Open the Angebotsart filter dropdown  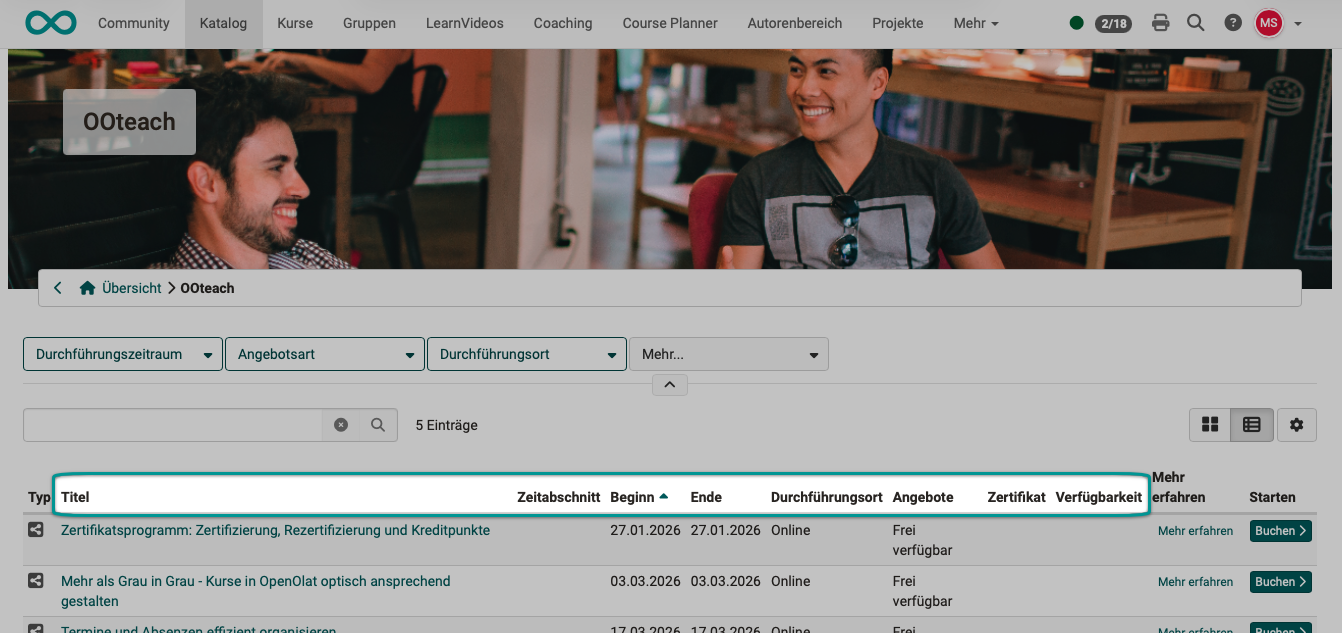(324, 353)
